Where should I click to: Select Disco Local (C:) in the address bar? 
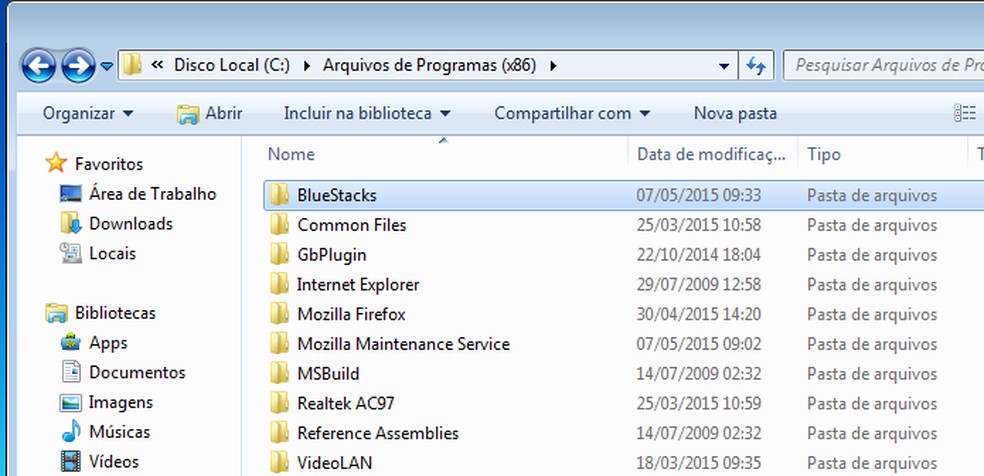click(x=232, y=65)
